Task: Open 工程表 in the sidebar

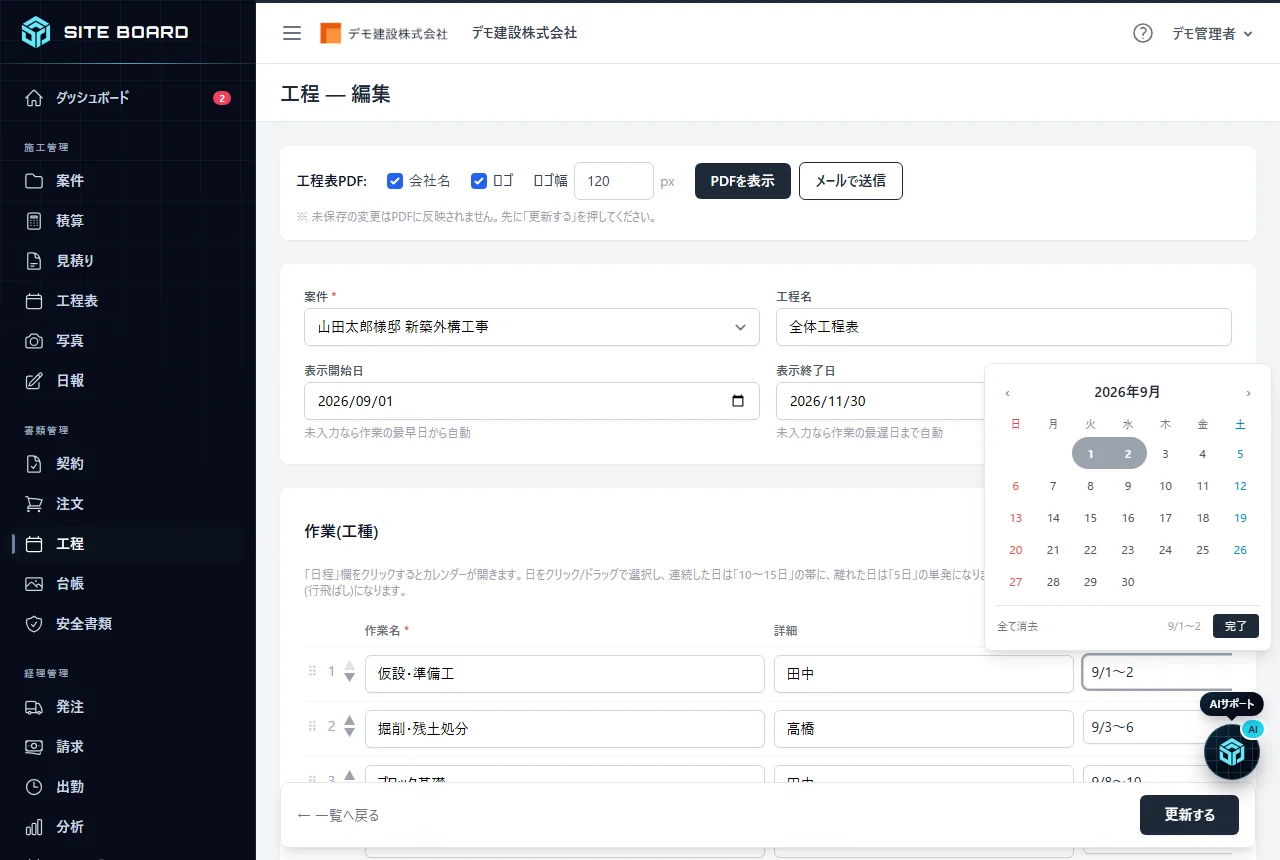Action: pyautogui.click(x=128, y=301)
